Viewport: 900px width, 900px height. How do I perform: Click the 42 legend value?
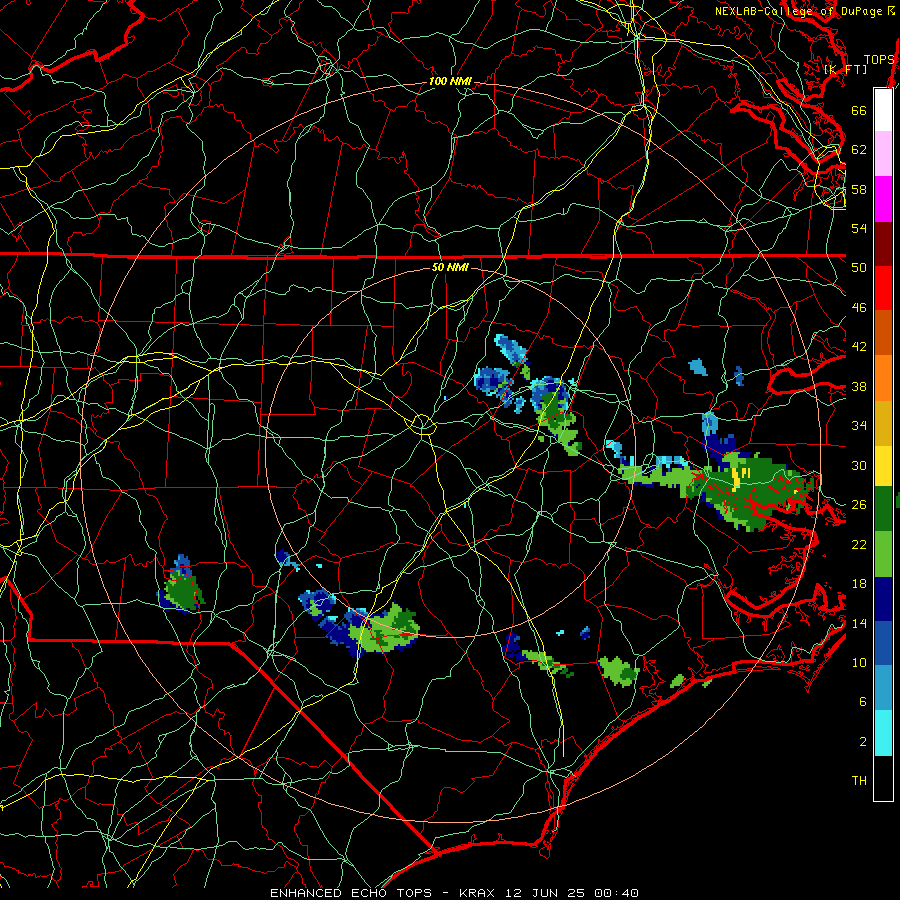click(859, 346)
